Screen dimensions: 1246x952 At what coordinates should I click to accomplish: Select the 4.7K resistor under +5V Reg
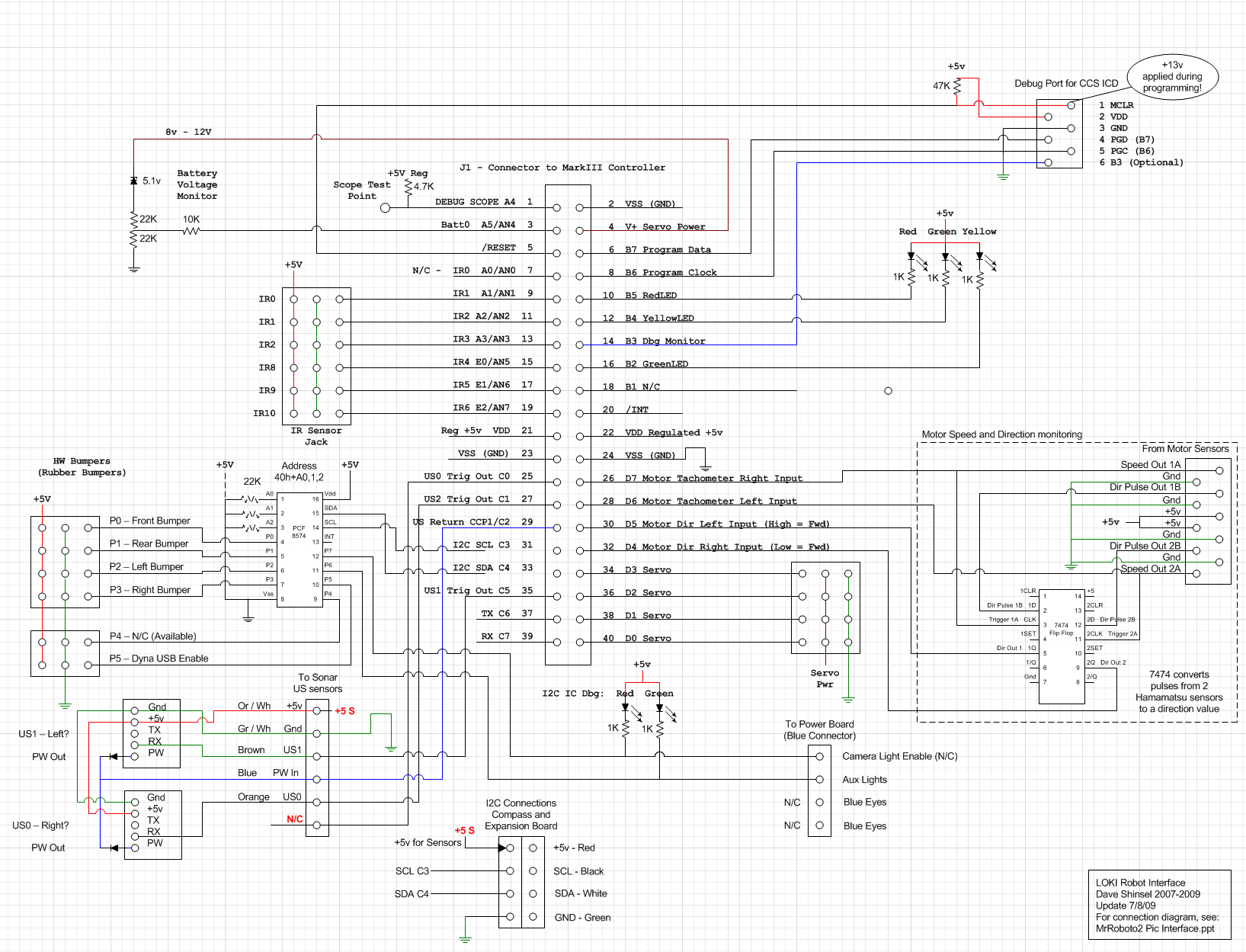[x=408, y=187]
